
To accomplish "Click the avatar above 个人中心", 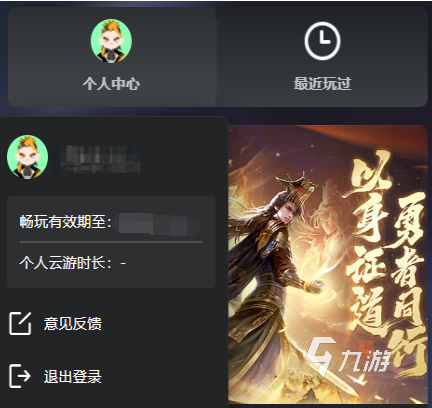I will pyautogui.click(x=111, y=41).
